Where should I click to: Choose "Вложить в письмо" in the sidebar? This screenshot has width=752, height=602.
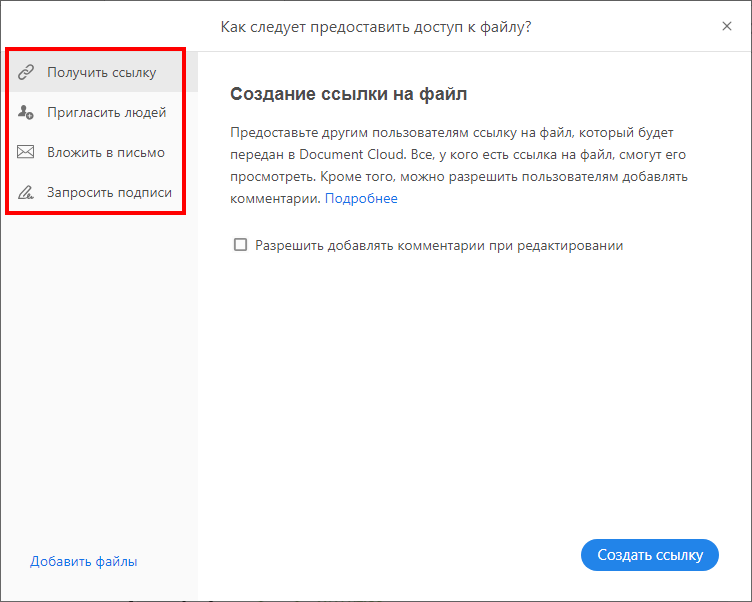point(106,153)
